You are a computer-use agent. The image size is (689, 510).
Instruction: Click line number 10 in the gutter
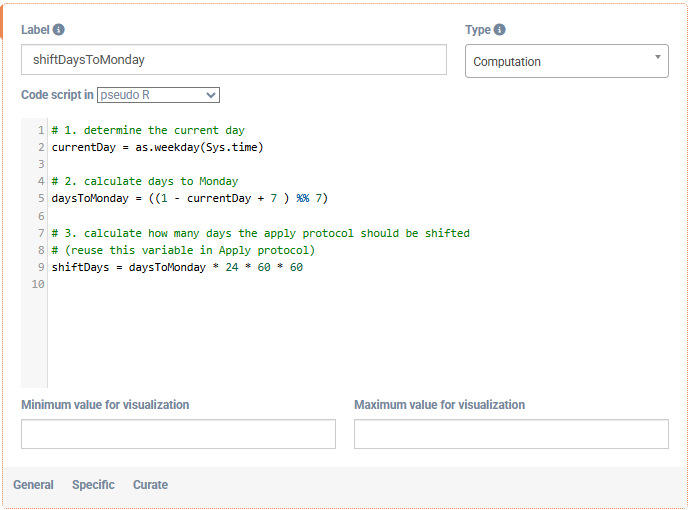click(x=38, y=284)
